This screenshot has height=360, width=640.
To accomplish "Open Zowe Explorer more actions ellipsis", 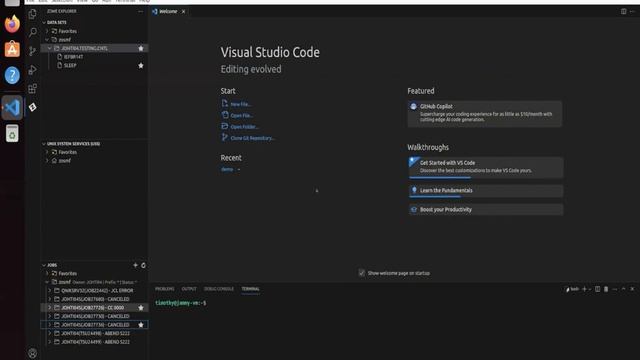I will [x=141, y=11].
